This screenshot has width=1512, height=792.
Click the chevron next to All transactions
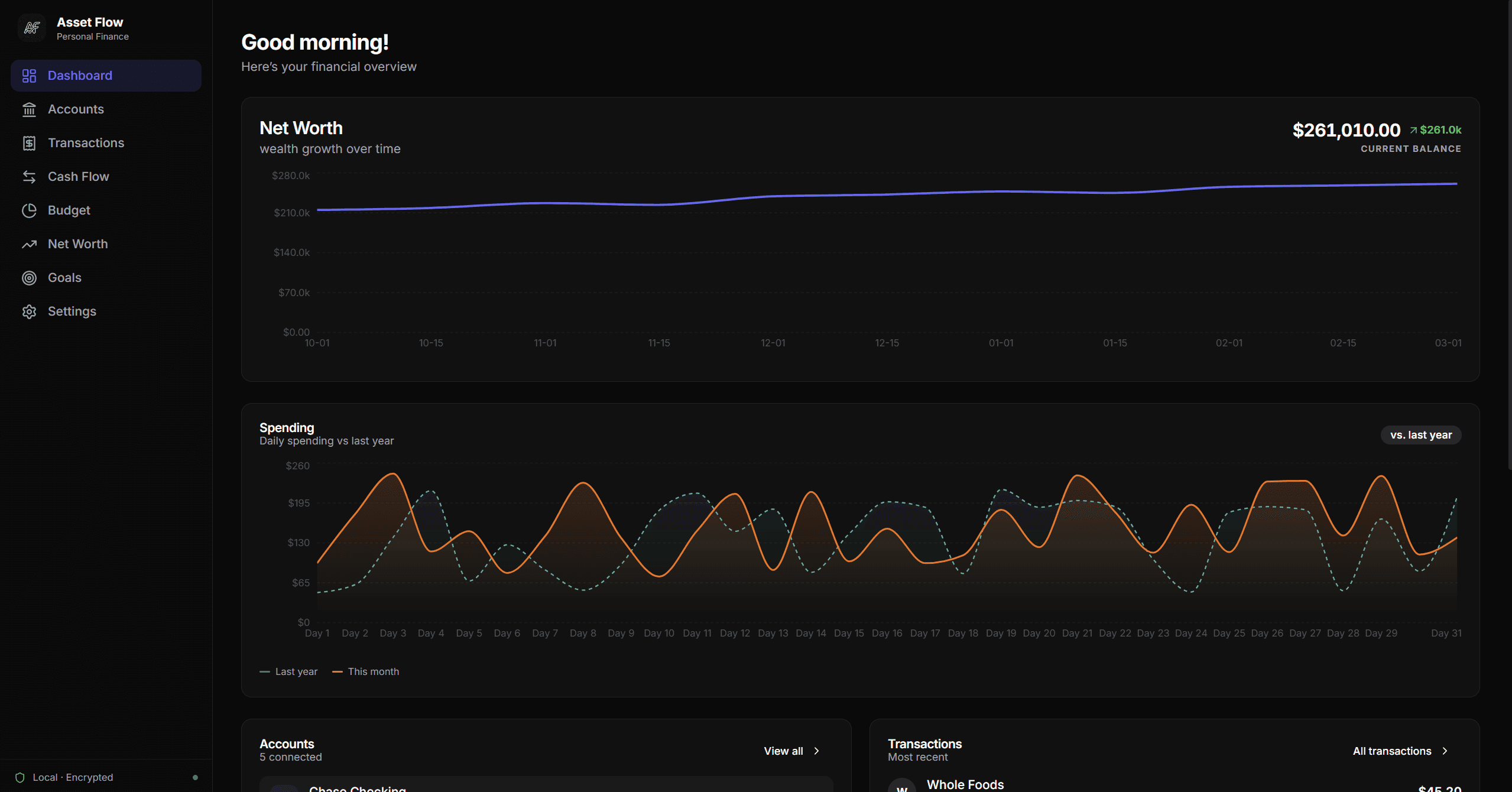[1445, 751]
